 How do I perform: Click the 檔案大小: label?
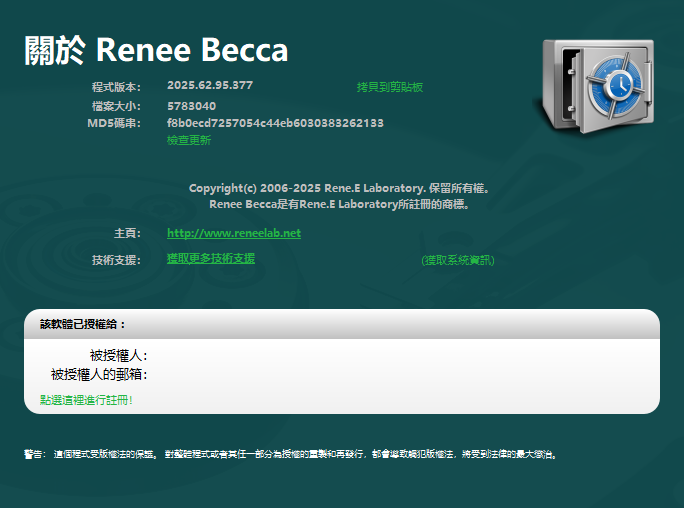(x=116, y=106)
